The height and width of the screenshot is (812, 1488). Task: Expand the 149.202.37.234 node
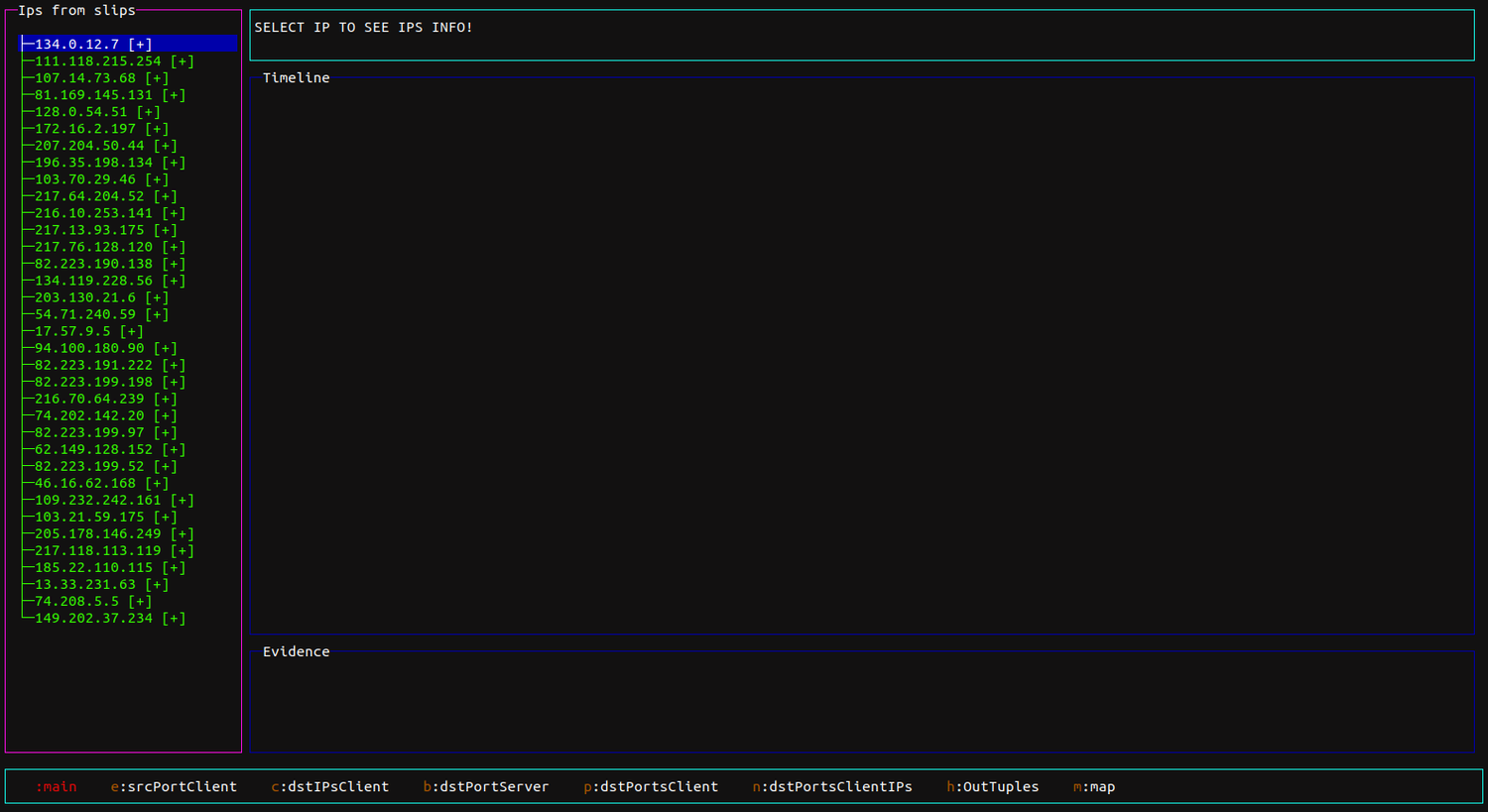coord(177,618)
